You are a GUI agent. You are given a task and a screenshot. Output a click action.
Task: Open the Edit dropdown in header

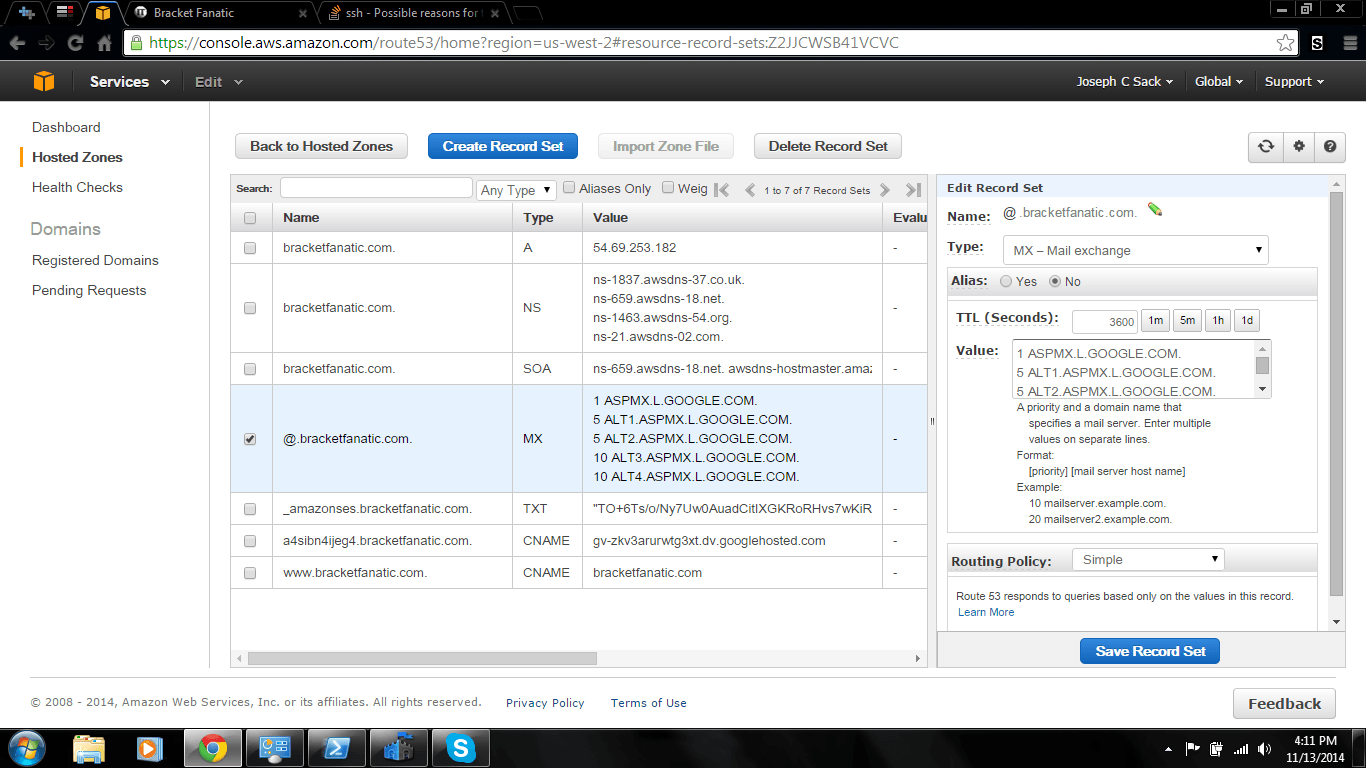coord(218,82)
